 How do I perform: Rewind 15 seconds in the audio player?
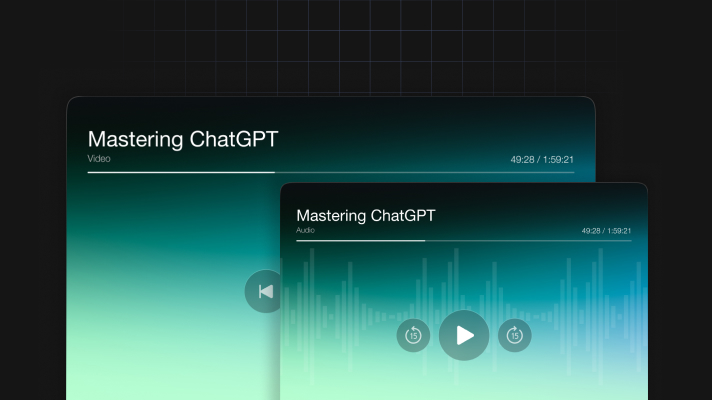point(413,336)
